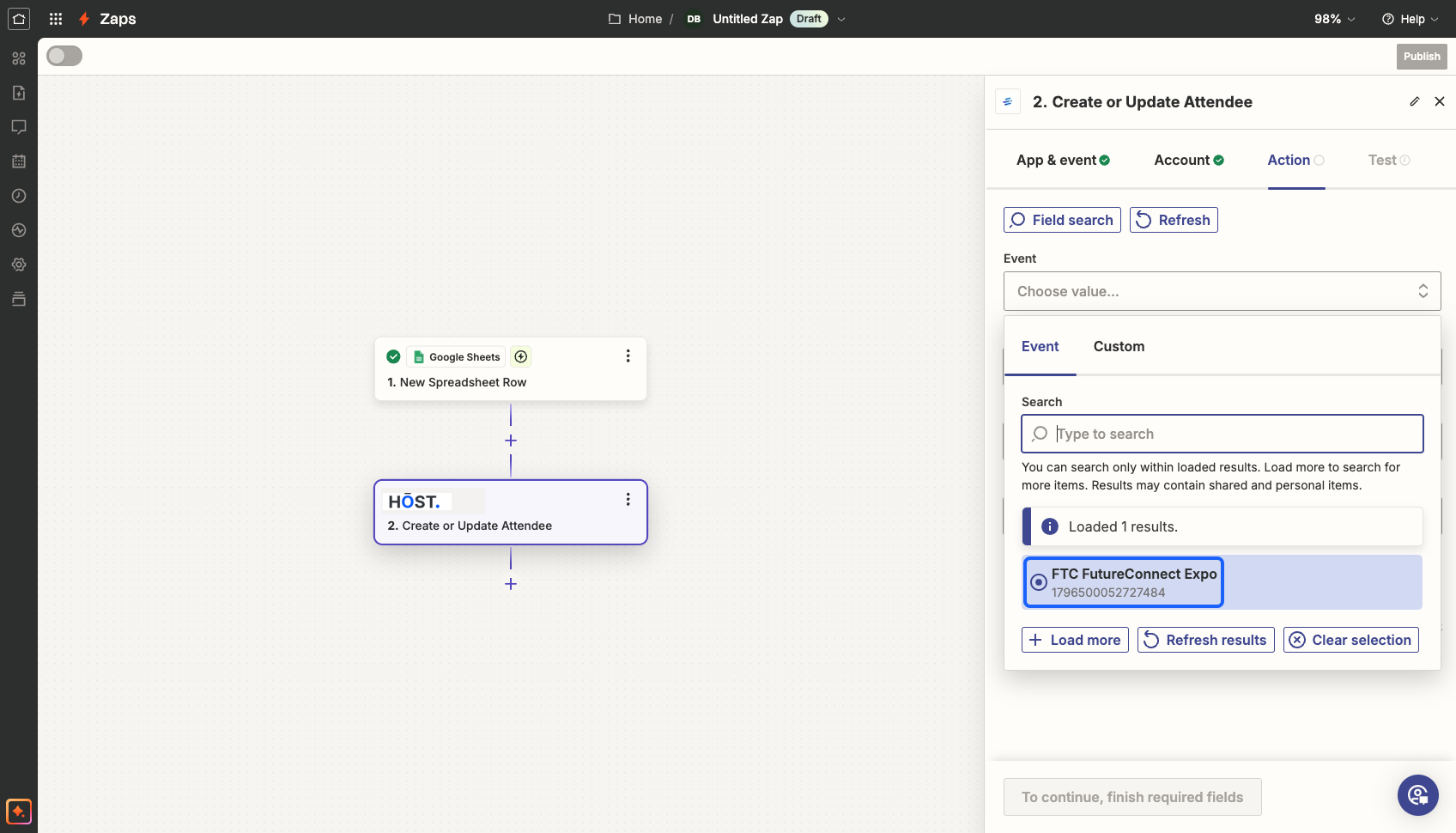Switch to the Account tab
The width and height of the screenshot is (1456, 833).
tap(1189, 160)
